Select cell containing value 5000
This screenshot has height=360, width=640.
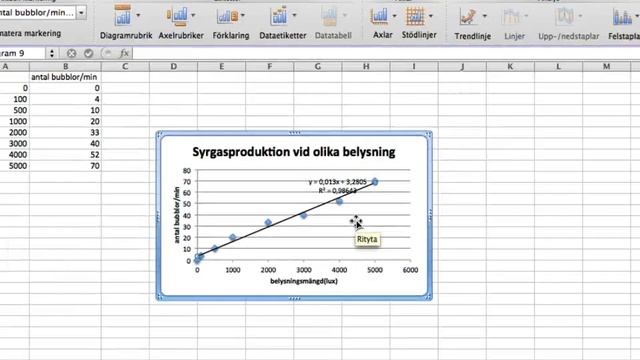click(x=15, y=166)
